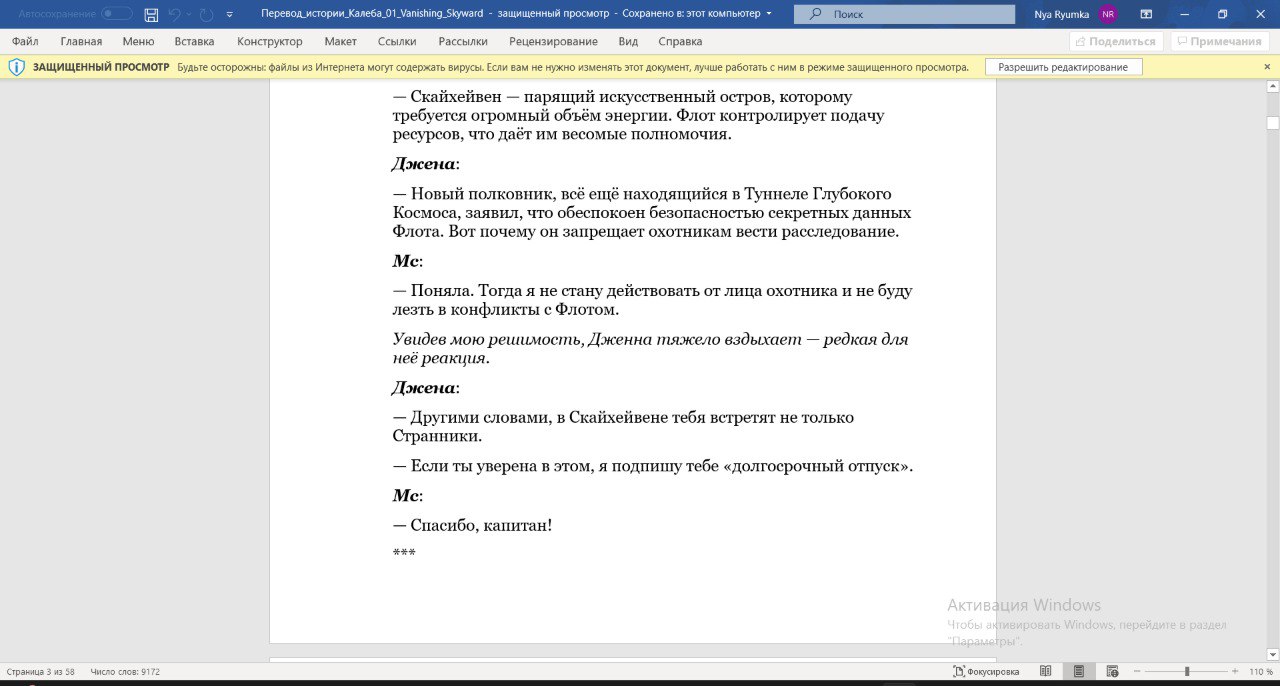The width and height of the screenshot is (1280, 686).
Task: Open the Меню ribbon tab
Action: coord(138,41)
